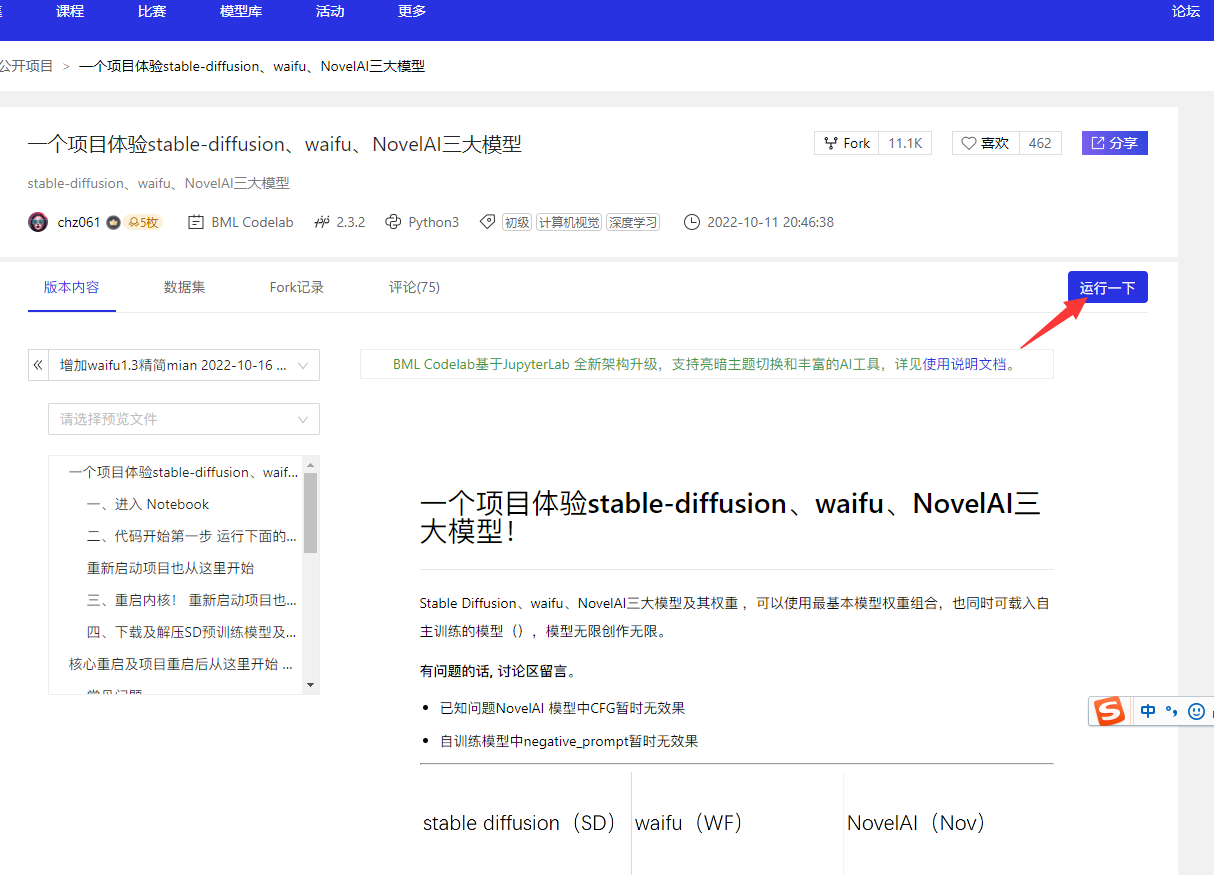Open the 请选择预览文件 dropdown
The height and width of the screenshot is (875, 1214).
coord(184,419)
